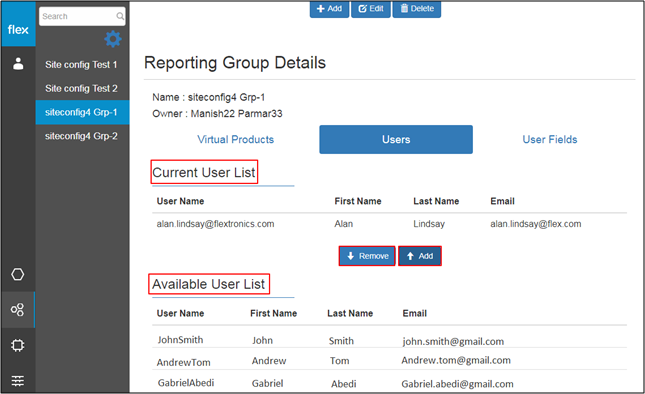Image resolution: width=645 pixels, height=394 pixels.
Task: Open the user profile icon in sidebar
Action: pos(18,64)
